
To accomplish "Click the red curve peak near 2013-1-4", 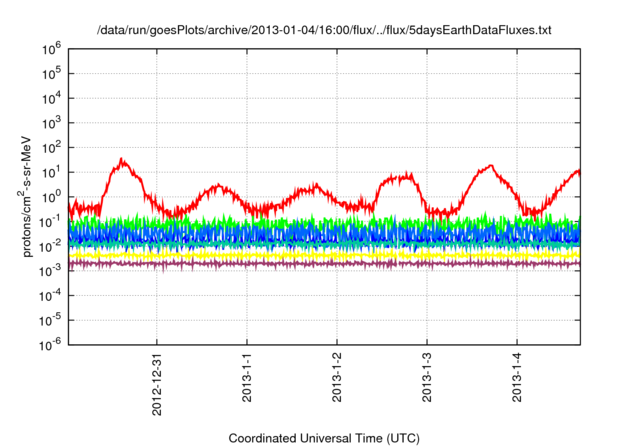I will (x=490, y=166).
